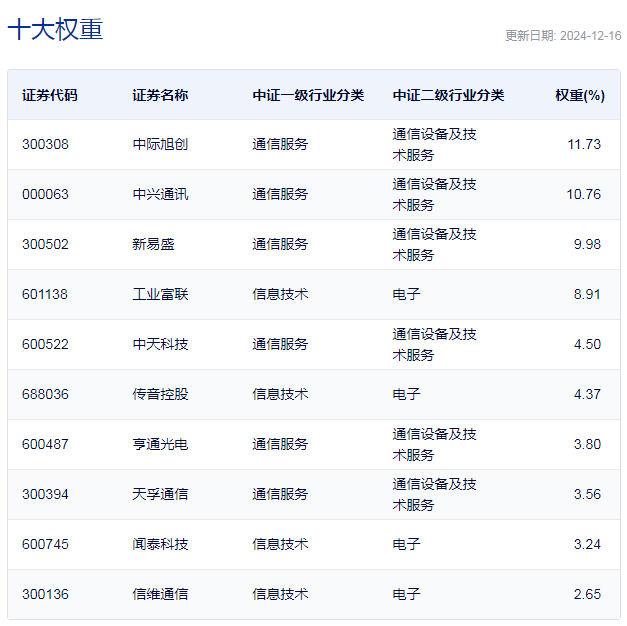Click weight value 8.91
Screen dimensions: 627x626
[587, 294]
